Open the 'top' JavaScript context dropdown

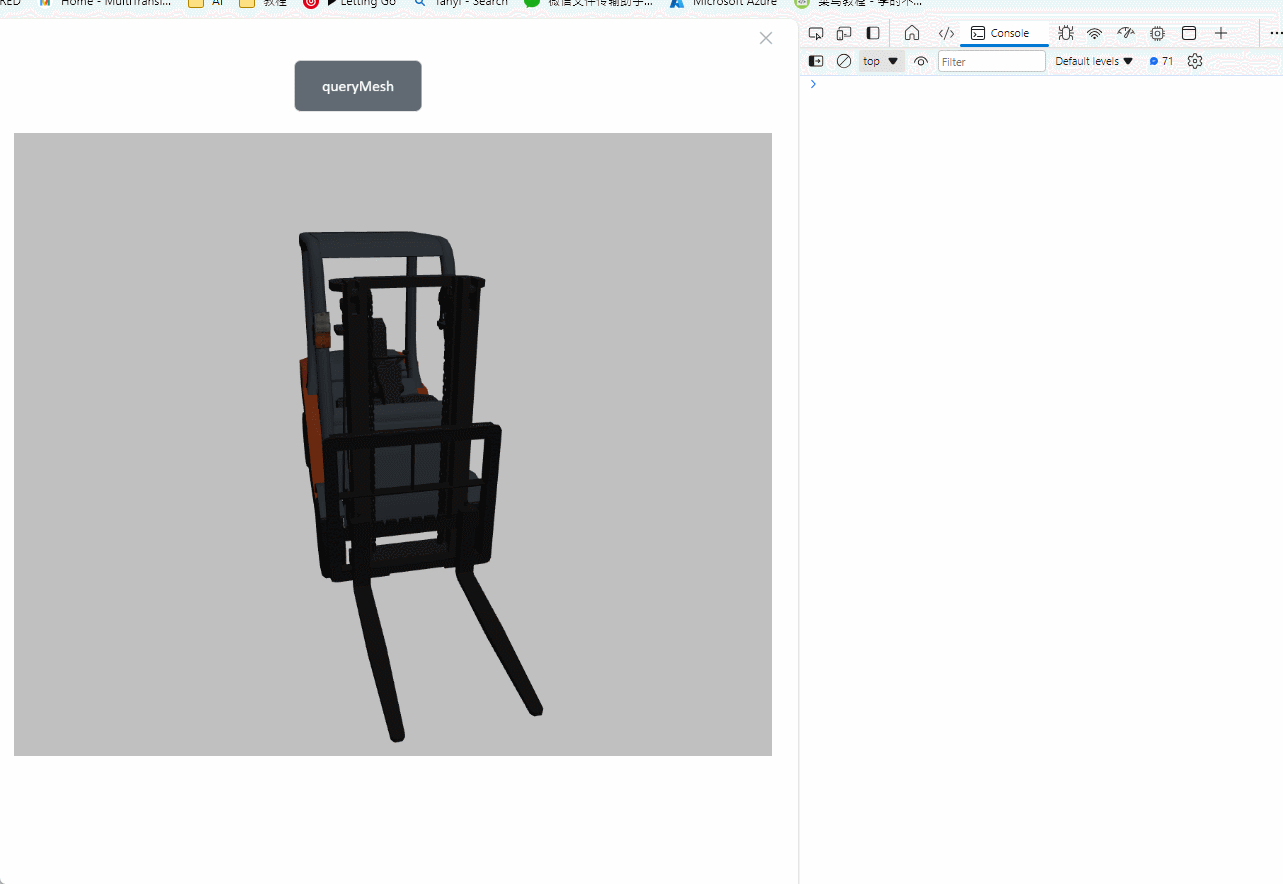pos(881,61)
